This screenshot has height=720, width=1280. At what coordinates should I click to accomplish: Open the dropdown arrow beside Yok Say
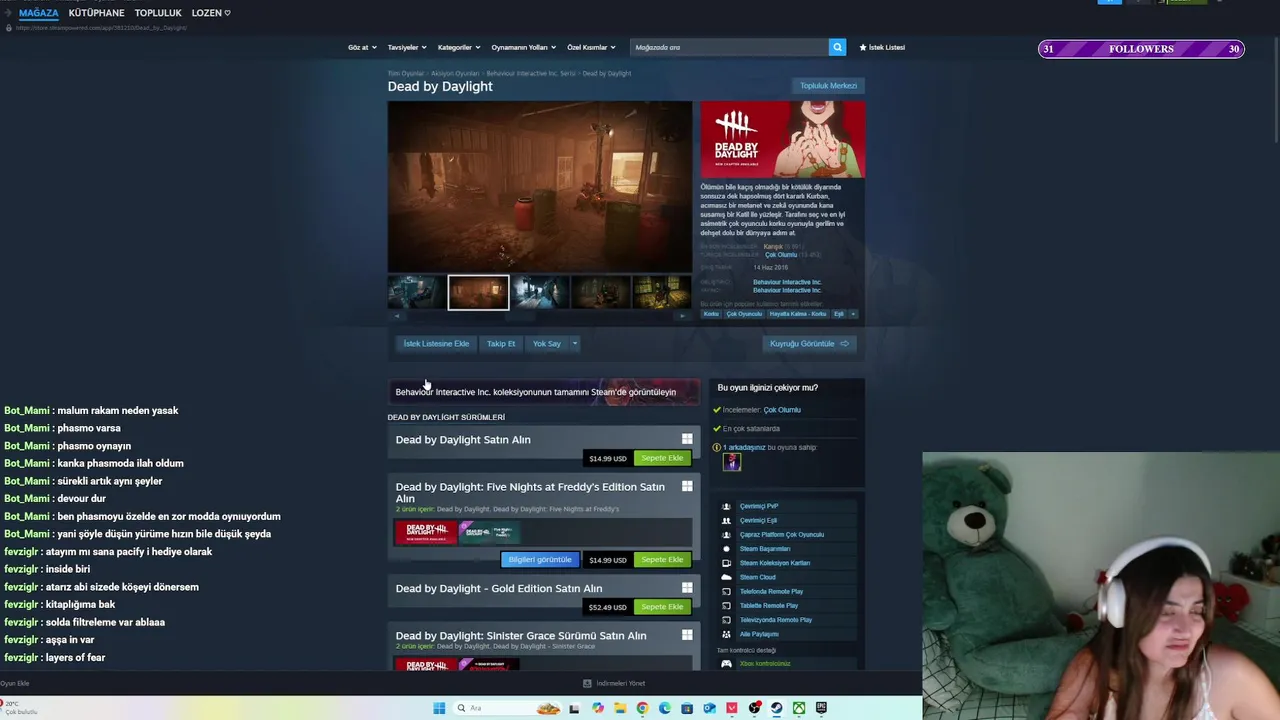point(574,344)
